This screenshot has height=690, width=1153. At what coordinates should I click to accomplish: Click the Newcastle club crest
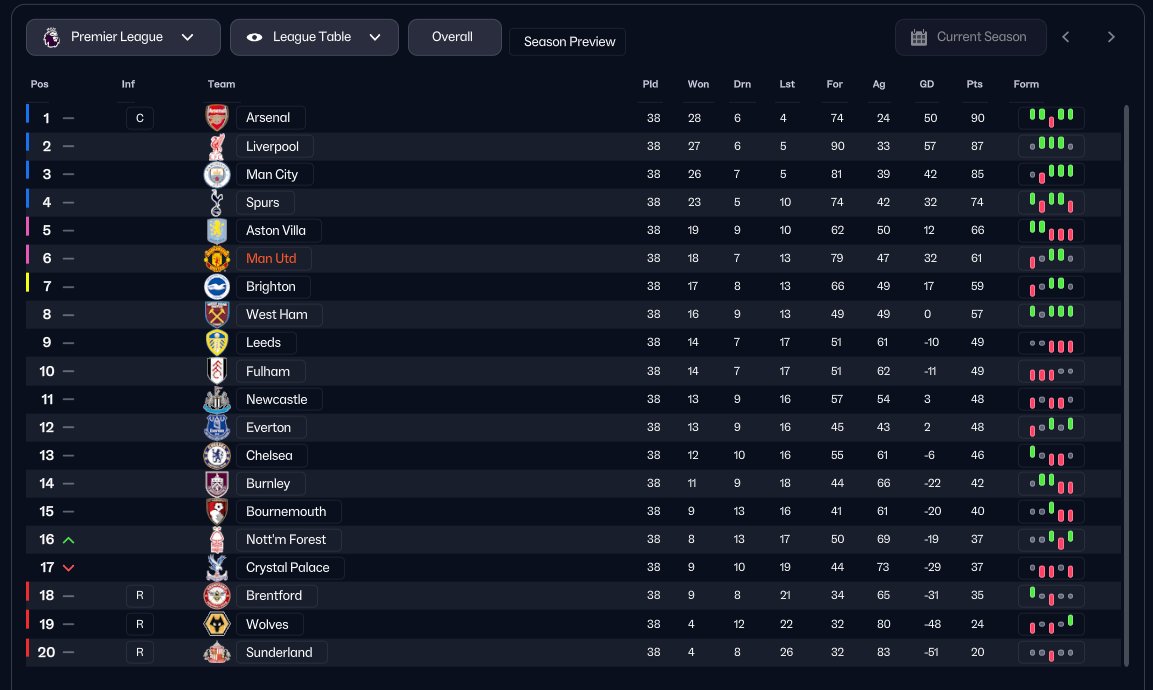(x=217, y=400)
